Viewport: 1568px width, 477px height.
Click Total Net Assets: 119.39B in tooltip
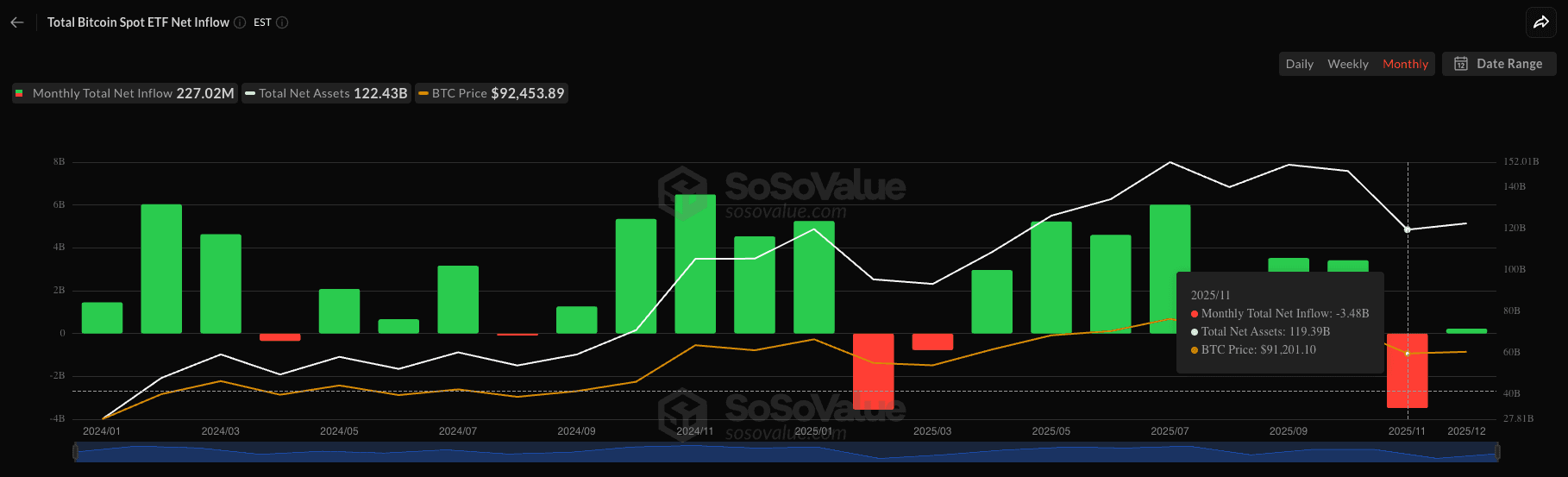(1265, 331)
